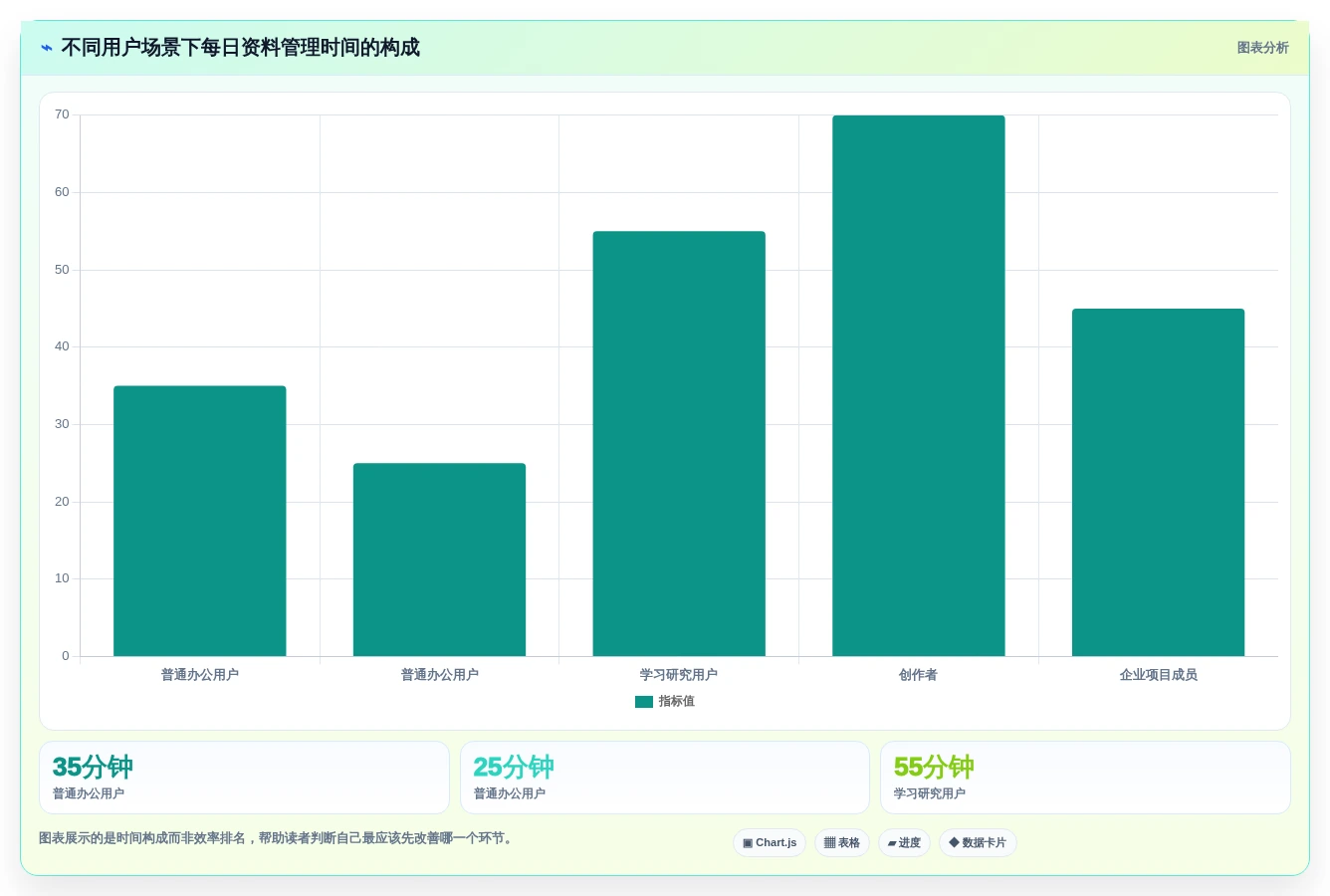Click the 表格 tag chip
1330x896 pixels.
[x=842, y=843]
